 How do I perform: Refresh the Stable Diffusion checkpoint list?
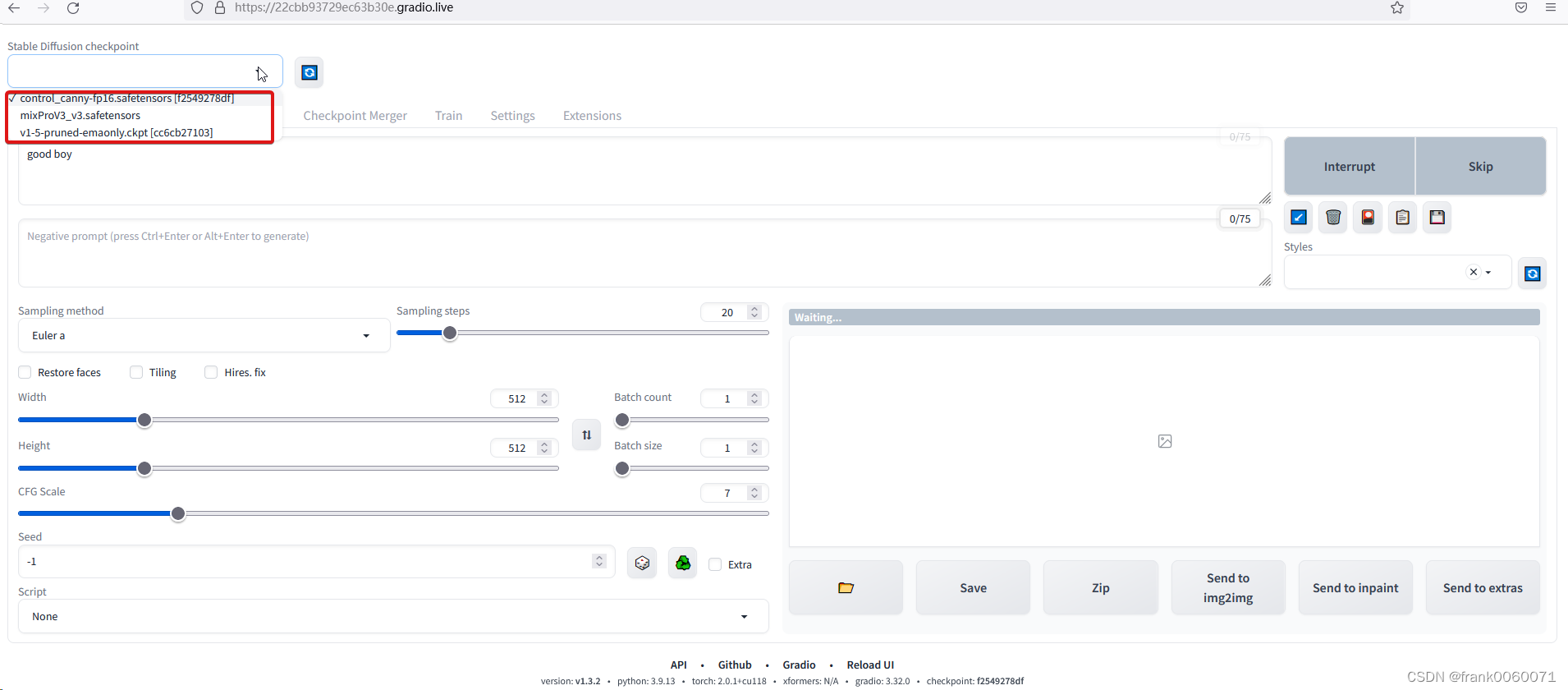[309, 73]
